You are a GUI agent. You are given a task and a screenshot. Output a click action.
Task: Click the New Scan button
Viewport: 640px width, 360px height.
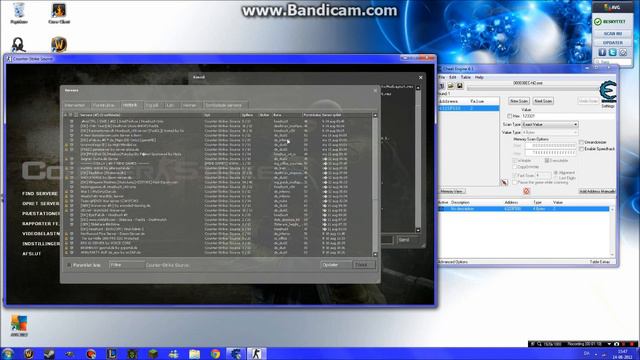pos(519,101)
